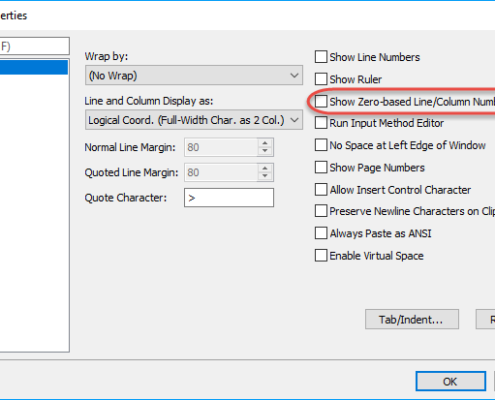Enable Allow Insert Control Character
Screen dimensions: 495x400
point(321,189)
